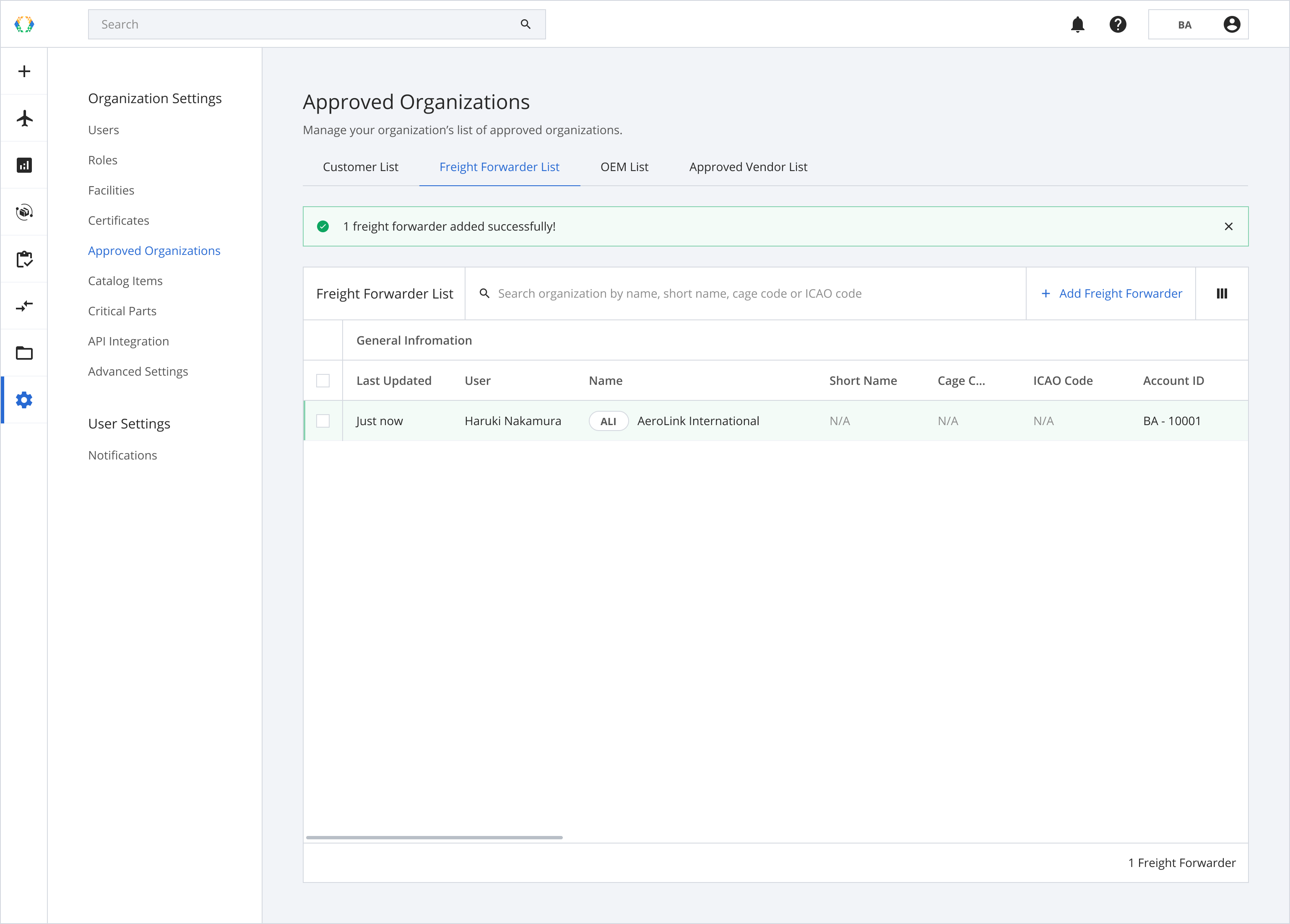Click the AeroLink International name cell
The image size is (1290, 924).
(698, 421)
